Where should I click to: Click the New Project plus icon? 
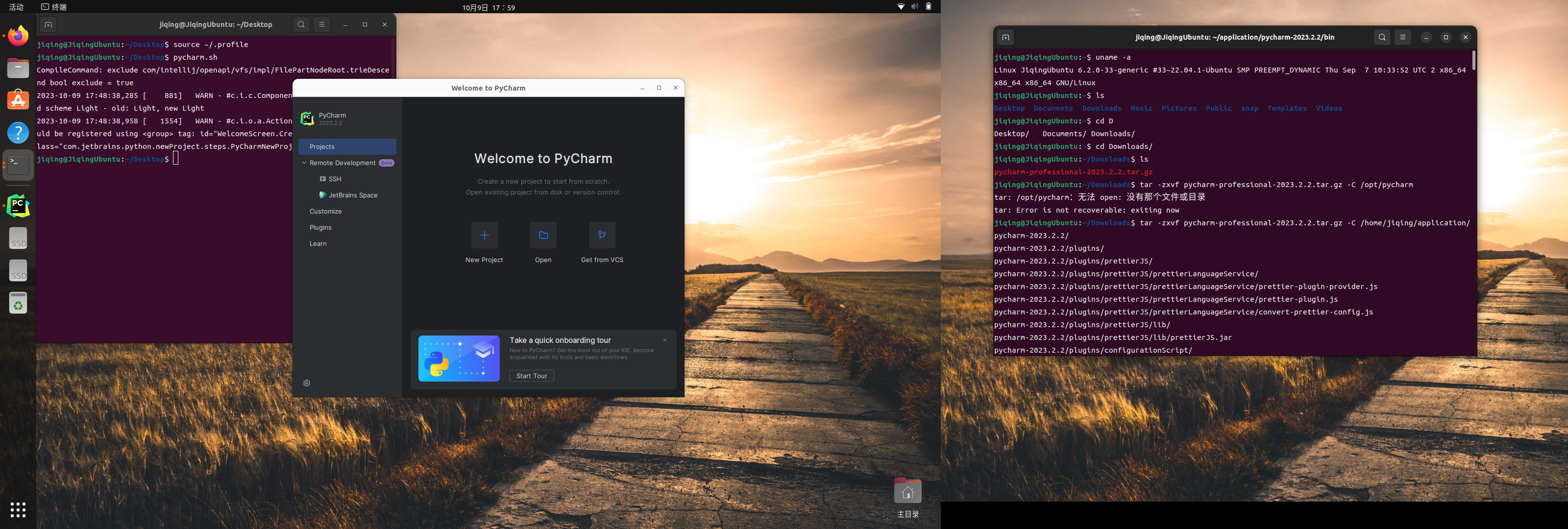484,235
